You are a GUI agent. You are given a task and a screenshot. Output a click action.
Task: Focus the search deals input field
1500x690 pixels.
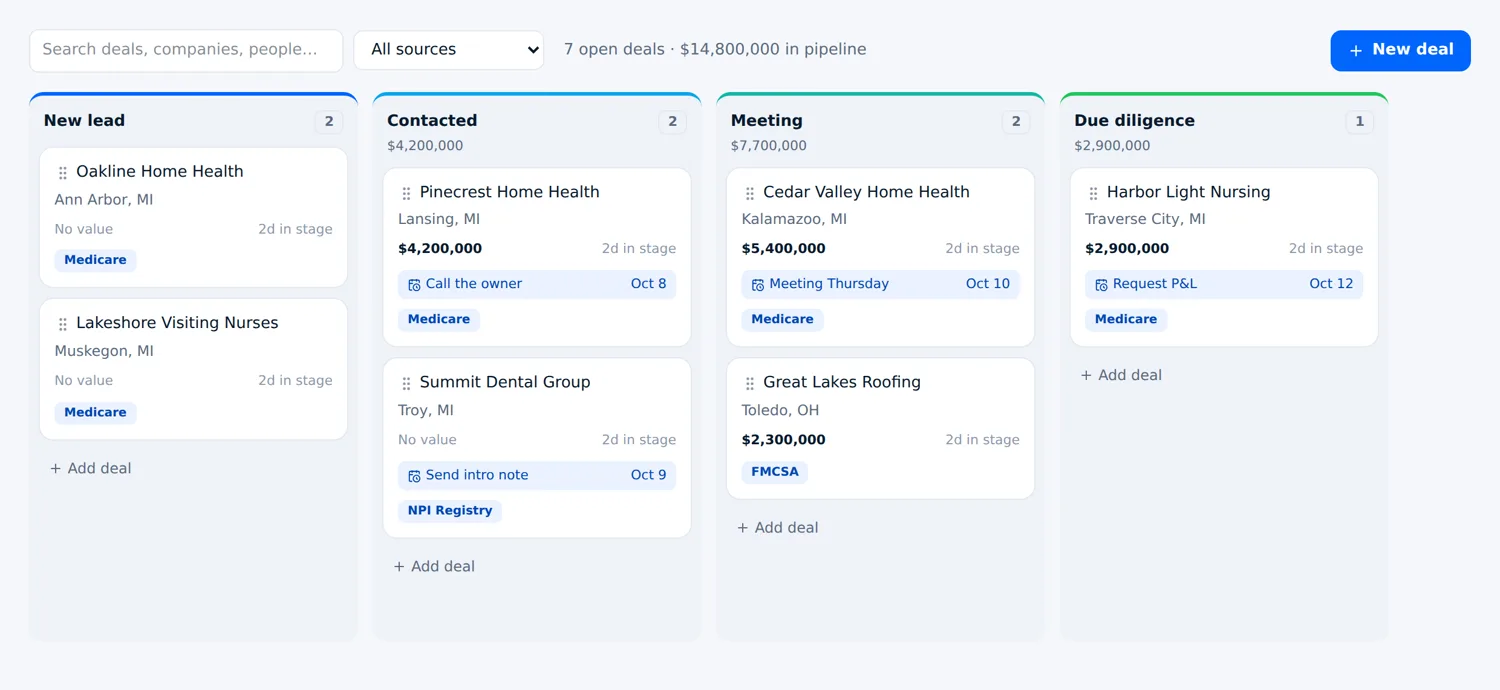pyautogui.click(x=186, y=50)
